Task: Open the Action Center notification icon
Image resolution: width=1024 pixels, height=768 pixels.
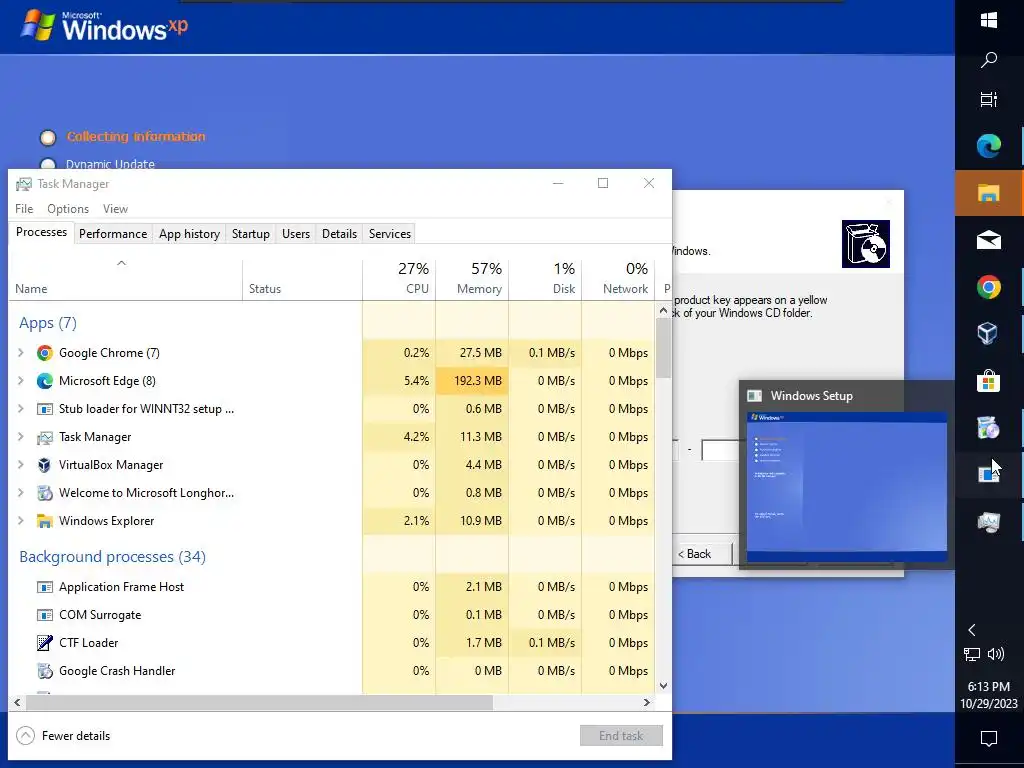Action: tap(989, 739)
